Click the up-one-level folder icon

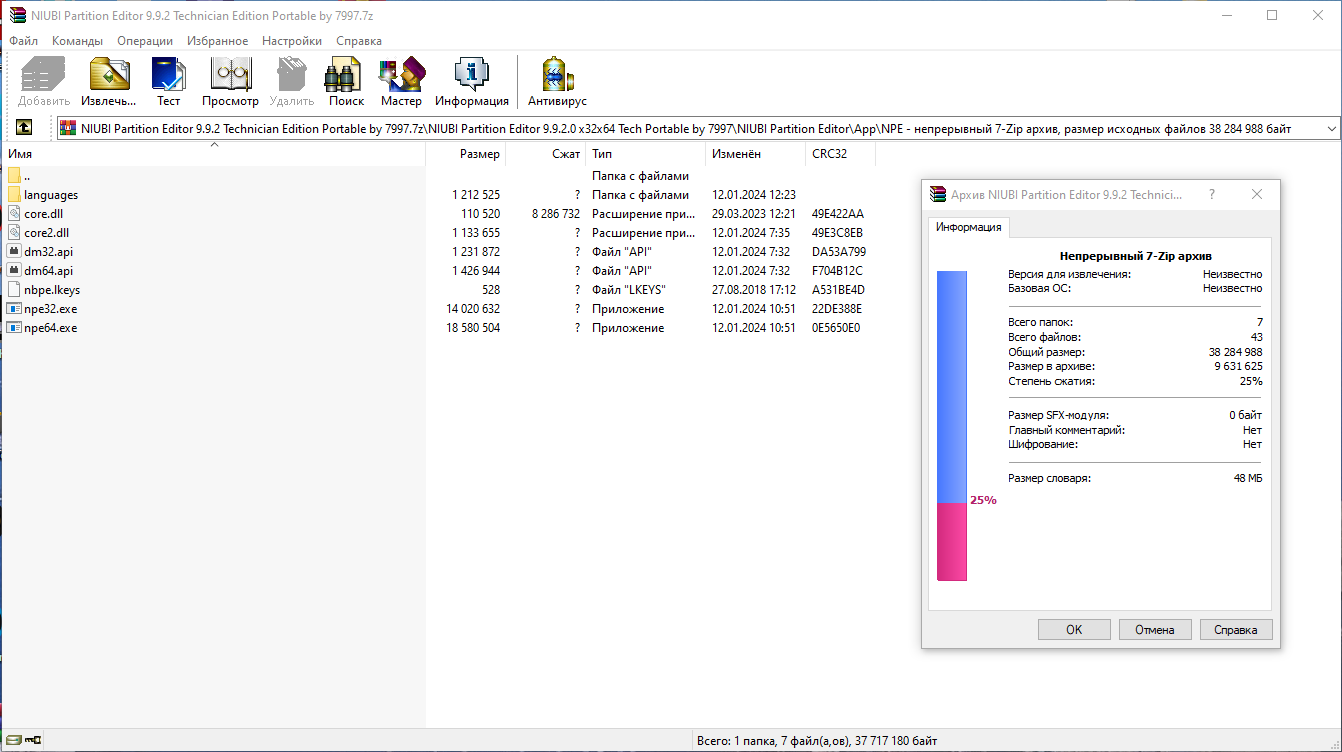pyautogui.click(x=22, y=127)
